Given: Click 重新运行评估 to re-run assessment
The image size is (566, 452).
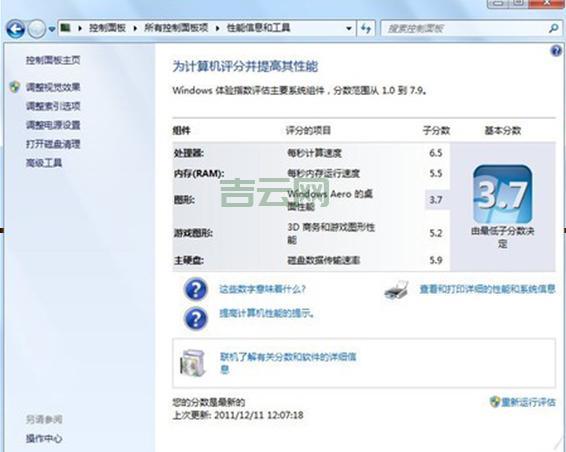Looking at the screenshot, I should pyautogui.click(x=529, y=402).
